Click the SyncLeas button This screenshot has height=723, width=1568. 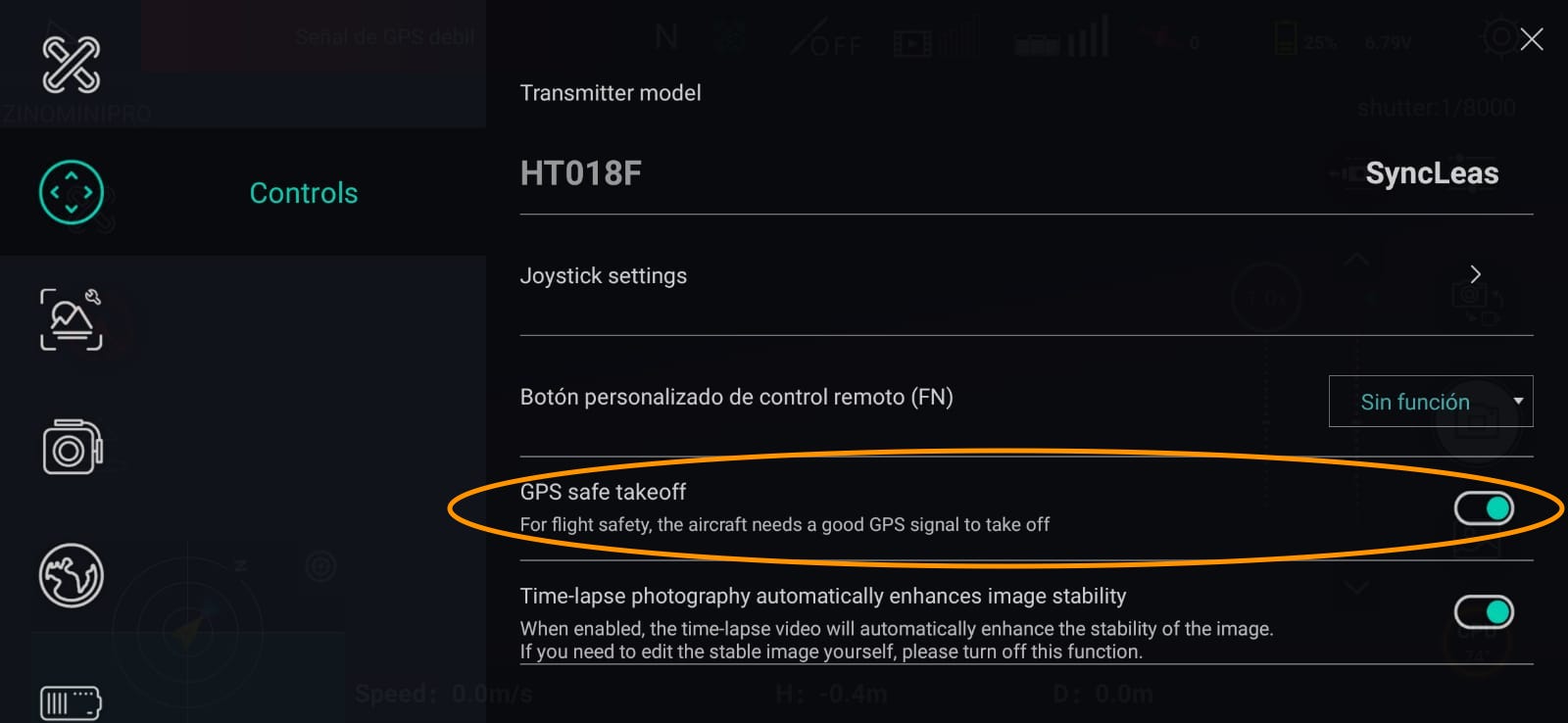1432,172
